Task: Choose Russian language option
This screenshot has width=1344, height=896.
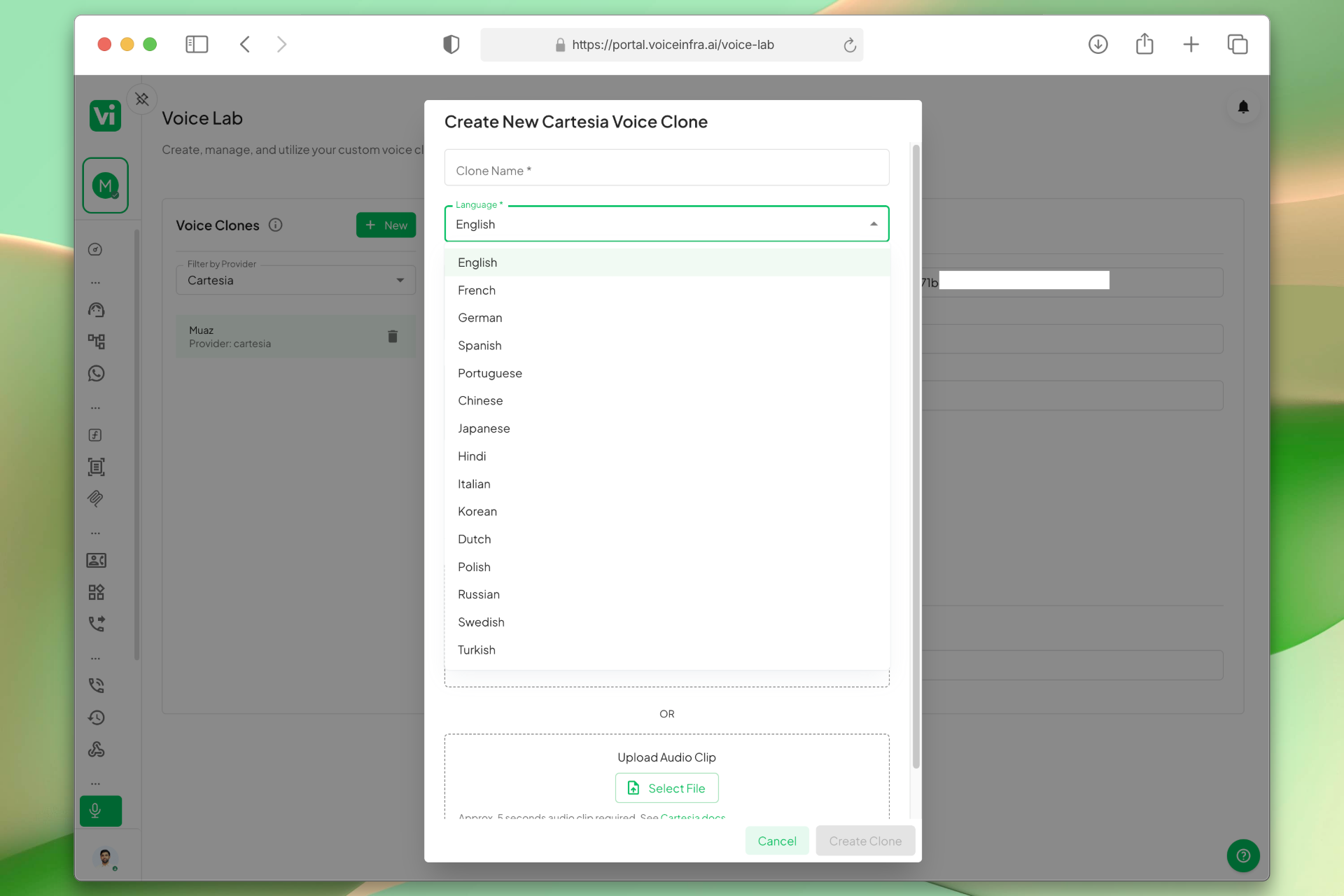Action: [667, 594]
